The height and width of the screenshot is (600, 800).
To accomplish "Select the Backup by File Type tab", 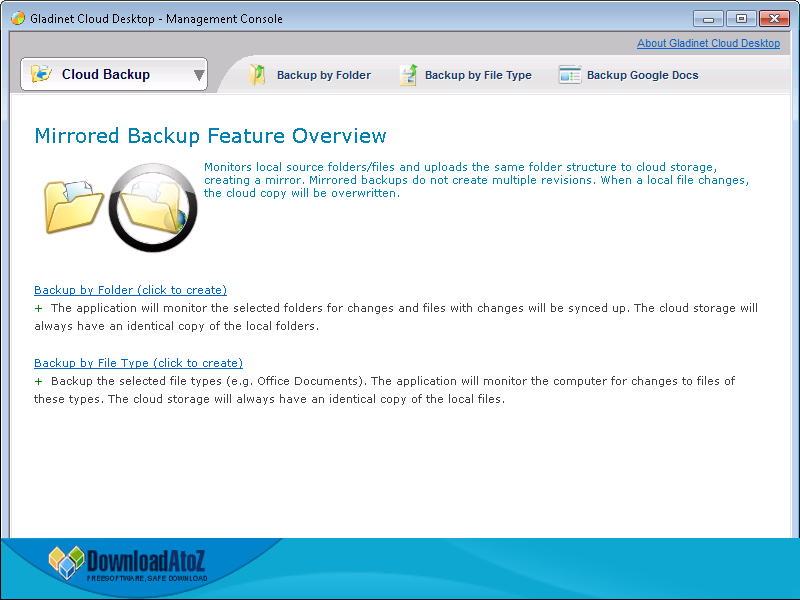I will click(478, 75).
